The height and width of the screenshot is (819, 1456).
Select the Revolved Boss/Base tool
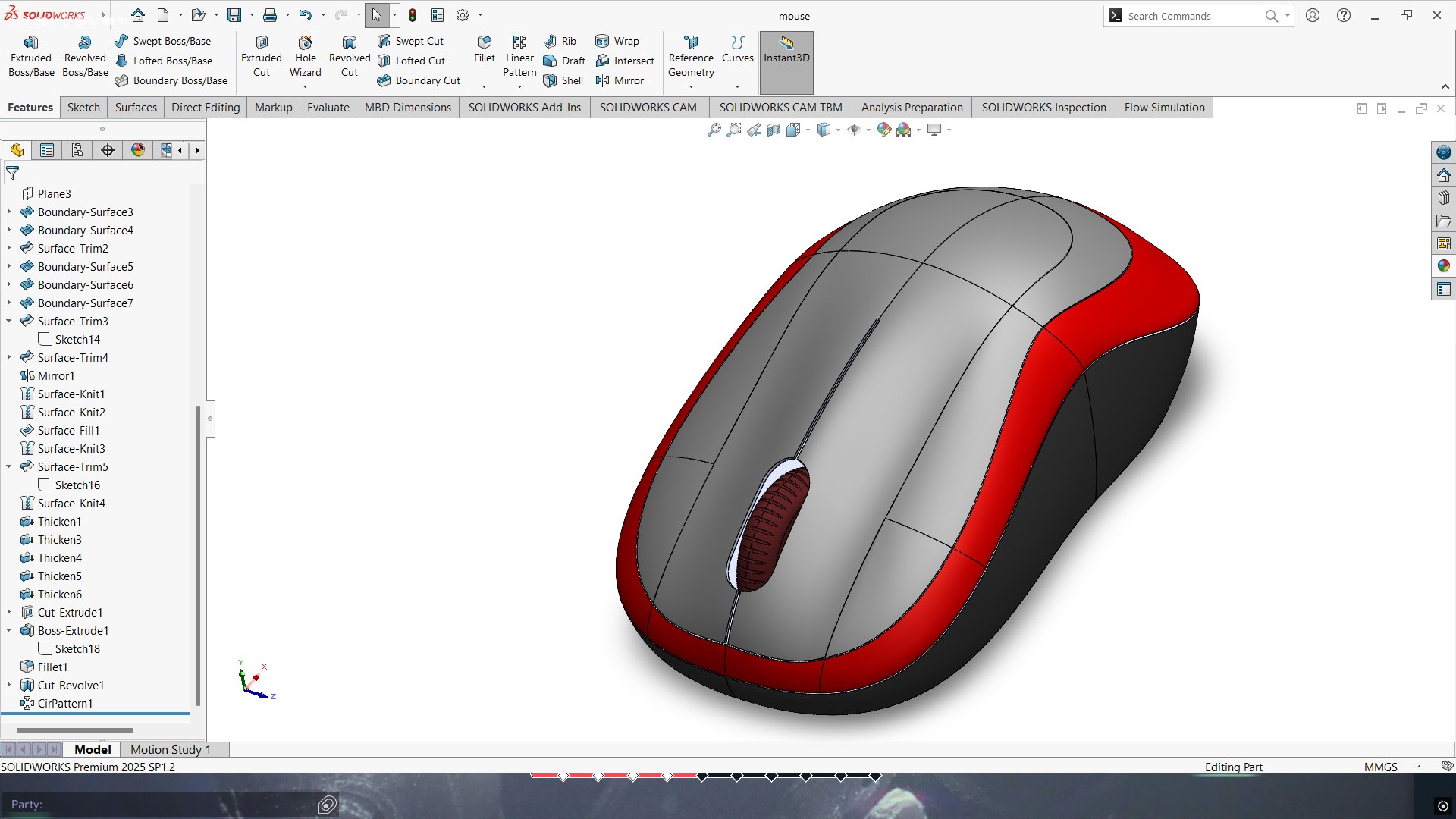85,57
